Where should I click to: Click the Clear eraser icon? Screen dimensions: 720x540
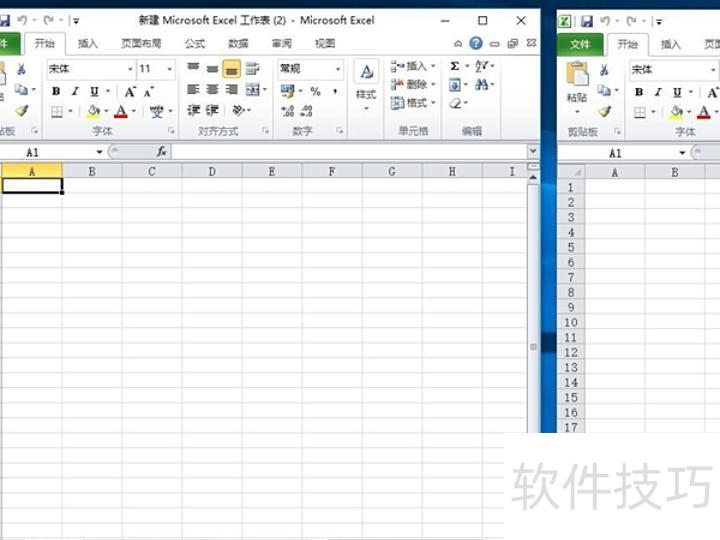click(x=455, y=103)
